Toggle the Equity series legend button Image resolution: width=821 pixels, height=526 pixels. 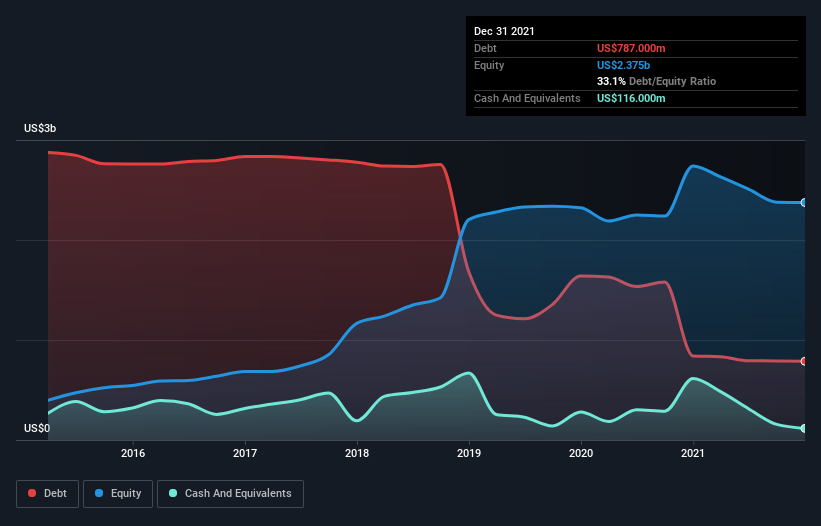pyautogui.click(x=118, y=494)
